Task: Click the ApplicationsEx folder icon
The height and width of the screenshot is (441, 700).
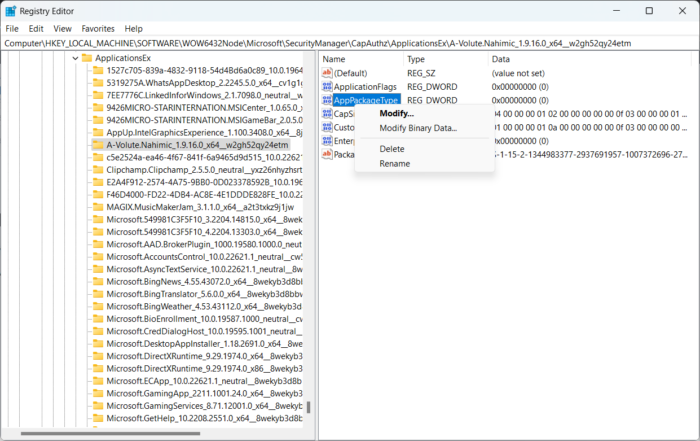Action: point(87,58)
